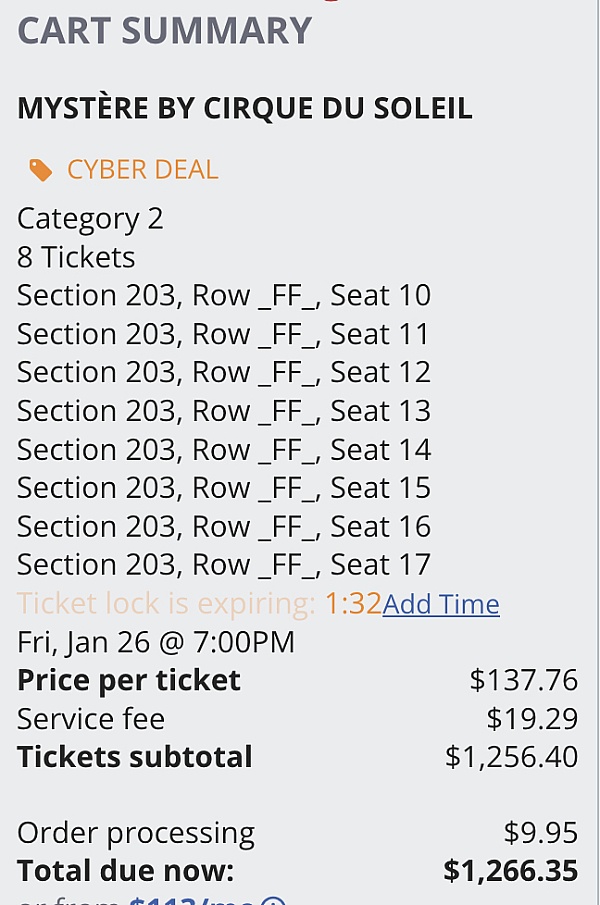The image size is (600, 905).
Task: Select the Category 2 text line
Action: [90, 218]
